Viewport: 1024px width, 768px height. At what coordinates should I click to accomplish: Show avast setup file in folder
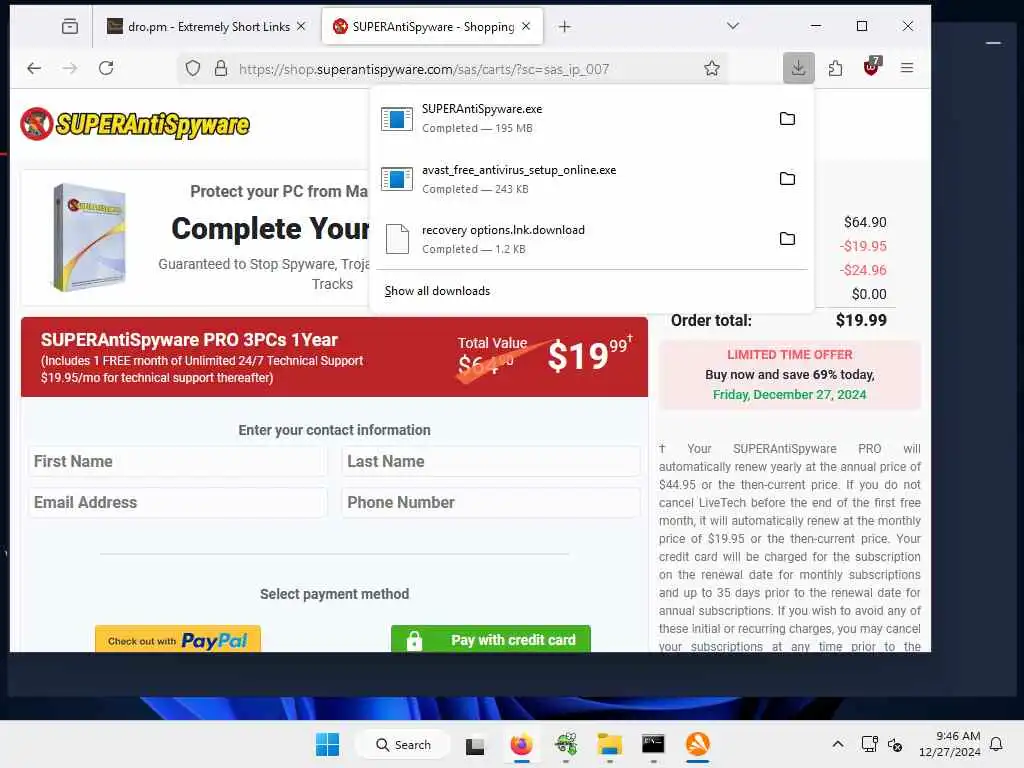788,178
